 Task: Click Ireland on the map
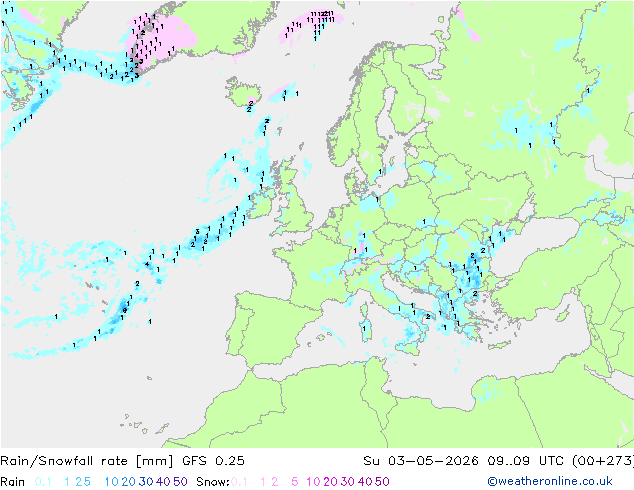[261, 202]
